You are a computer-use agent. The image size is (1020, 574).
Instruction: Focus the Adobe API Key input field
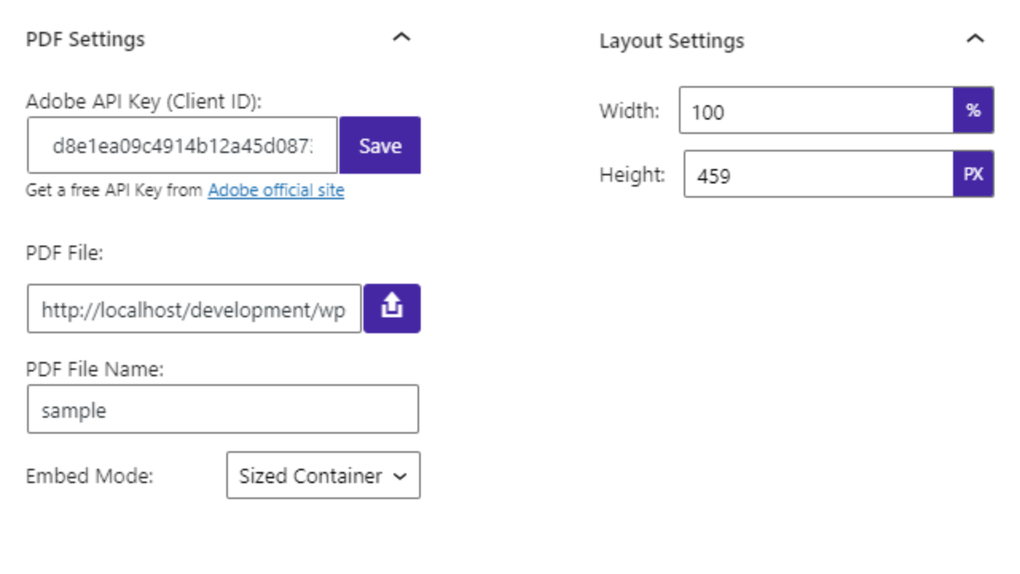click(x=182, y=146)
